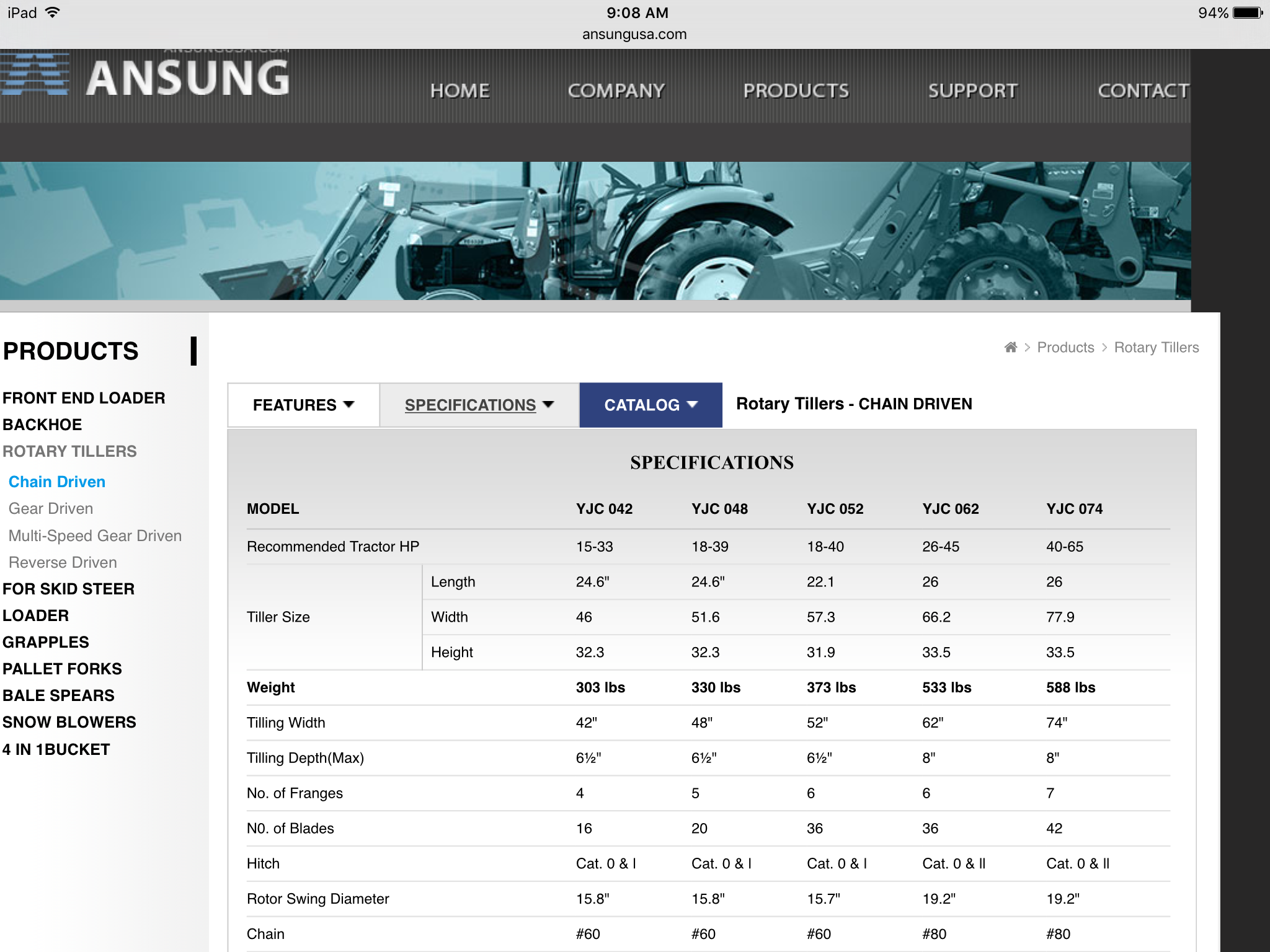This screenshot has height=952, width=1270.
Task: Open the Company page from the top navigation
Action: pyautogui.click(x=616, y=91)
